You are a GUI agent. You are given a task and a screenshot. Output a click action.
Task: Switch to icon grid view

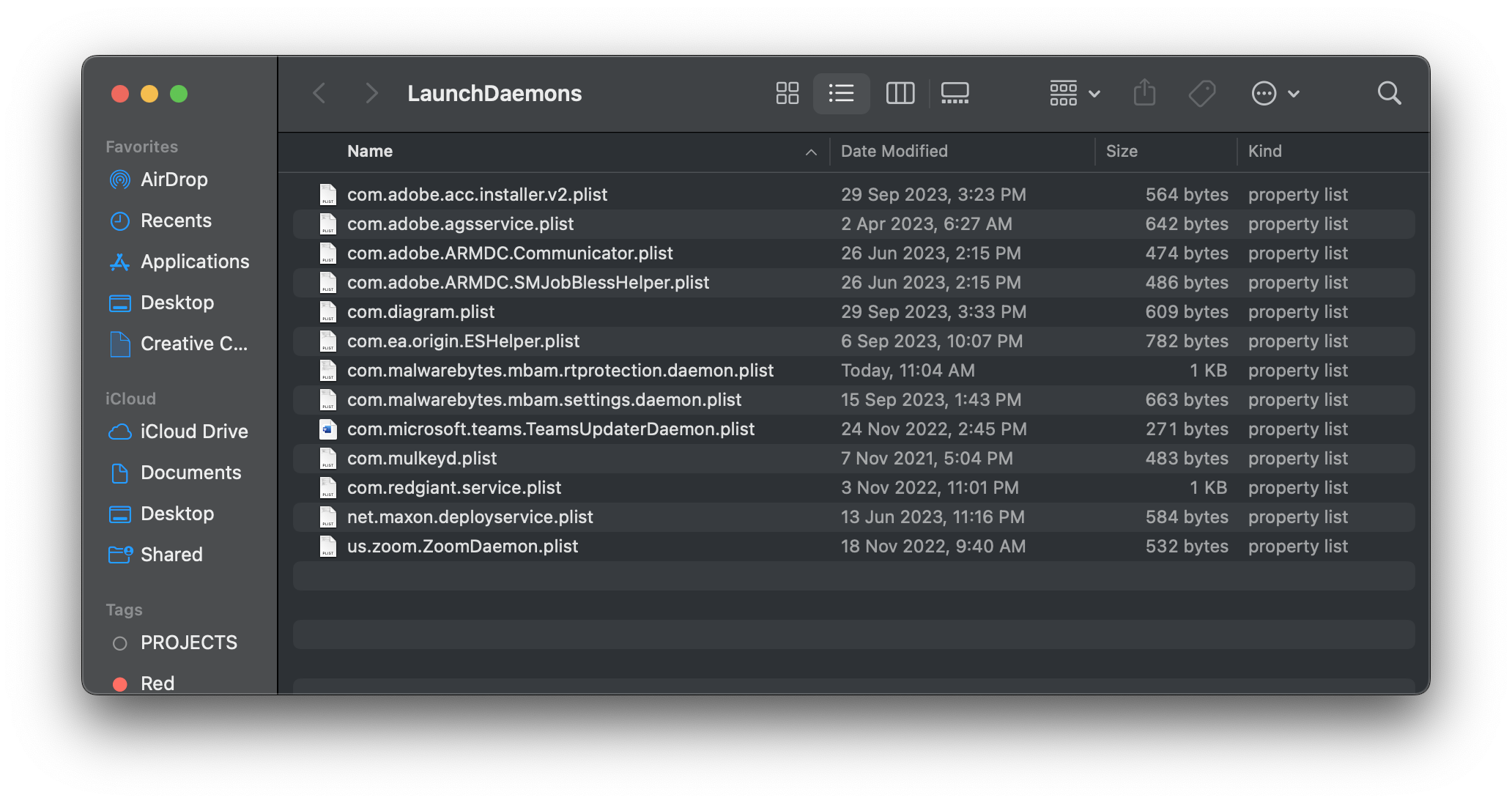pyautogui.click(x=787, y=93)
